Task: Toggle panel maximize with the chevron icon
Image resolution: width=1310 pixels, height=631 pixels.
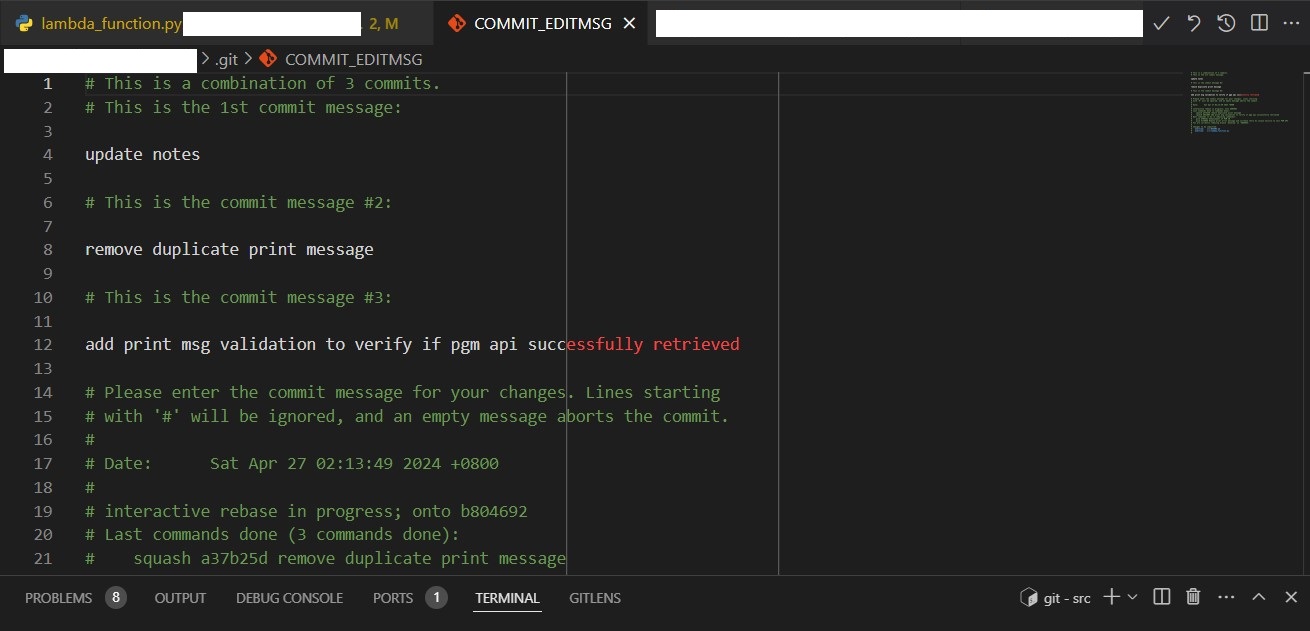Action: pos(1259,596)
